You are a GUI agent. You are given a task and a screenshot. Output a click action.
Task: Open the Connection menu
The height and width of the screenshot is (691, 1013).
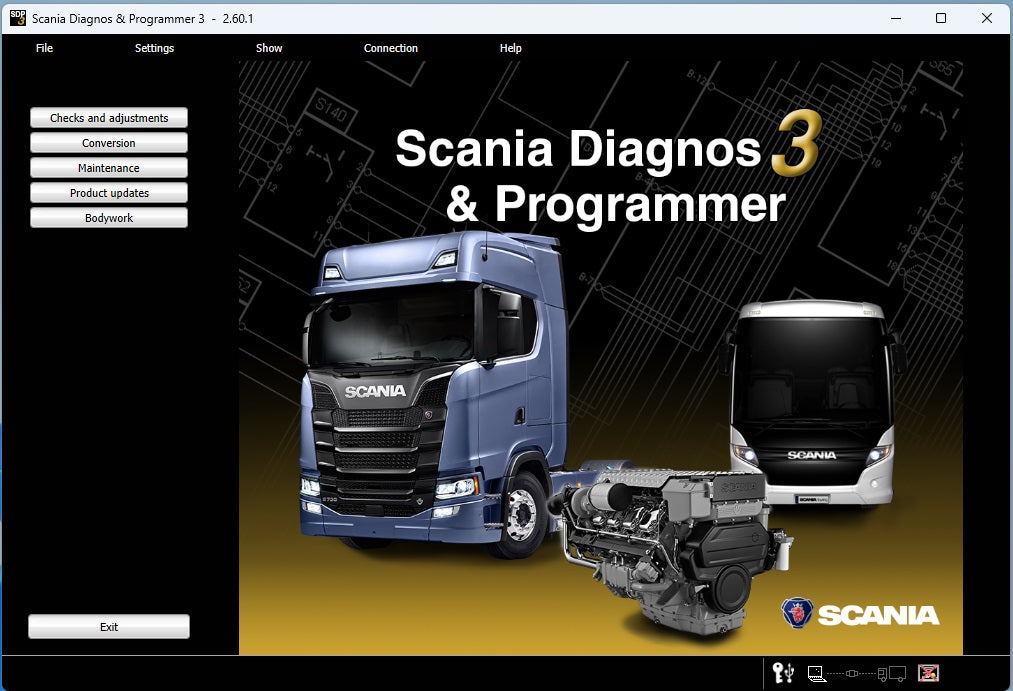pyautogui.click(x=391, y=48)
